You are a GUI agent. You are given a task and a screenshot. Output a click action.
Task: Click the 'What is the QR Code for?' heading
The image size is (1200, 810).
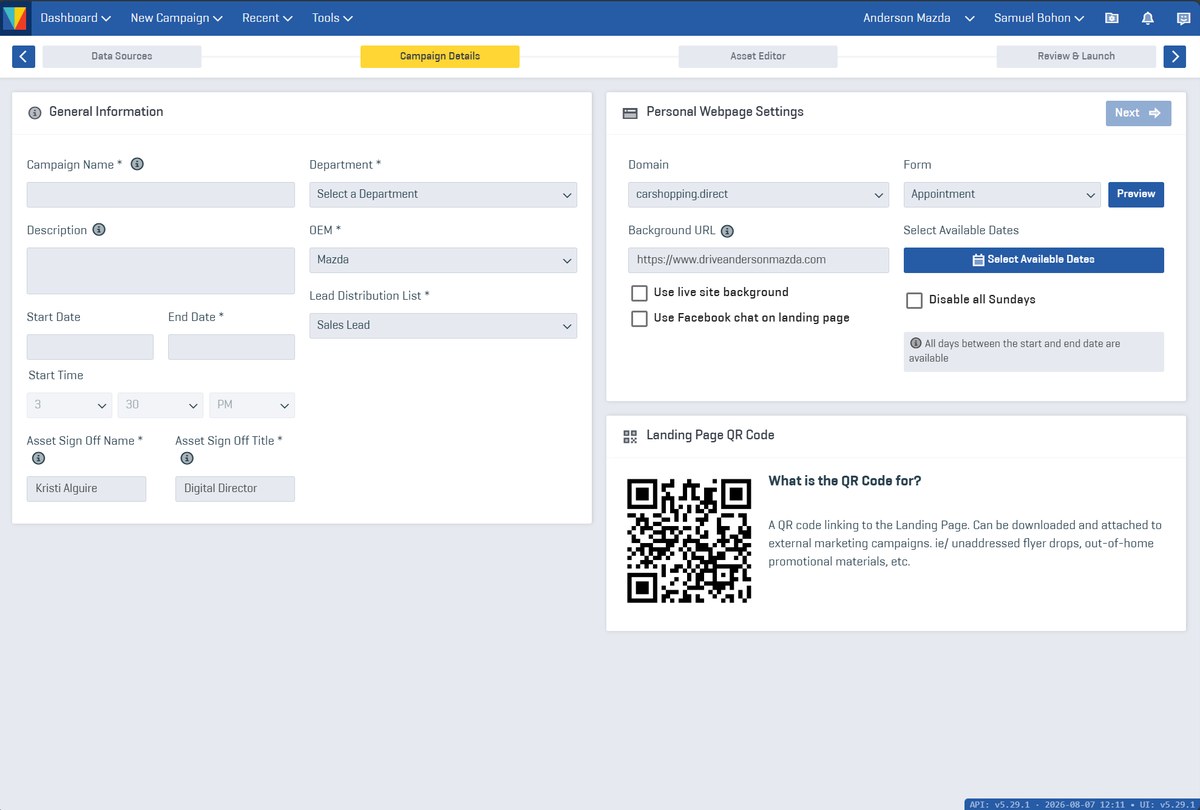coord(845,481)
